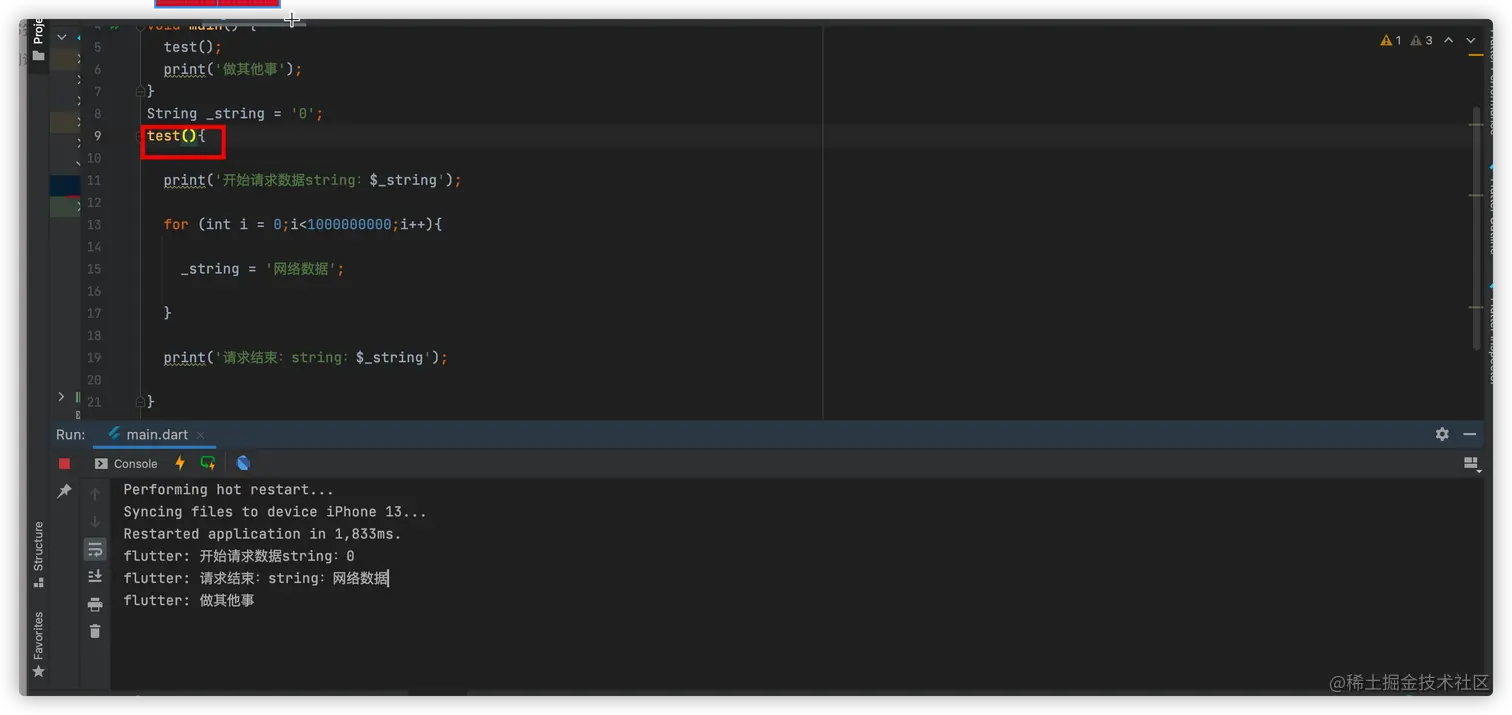Click the editor vertical scrollbar
1512x715 pixels.
[1477, 228]
